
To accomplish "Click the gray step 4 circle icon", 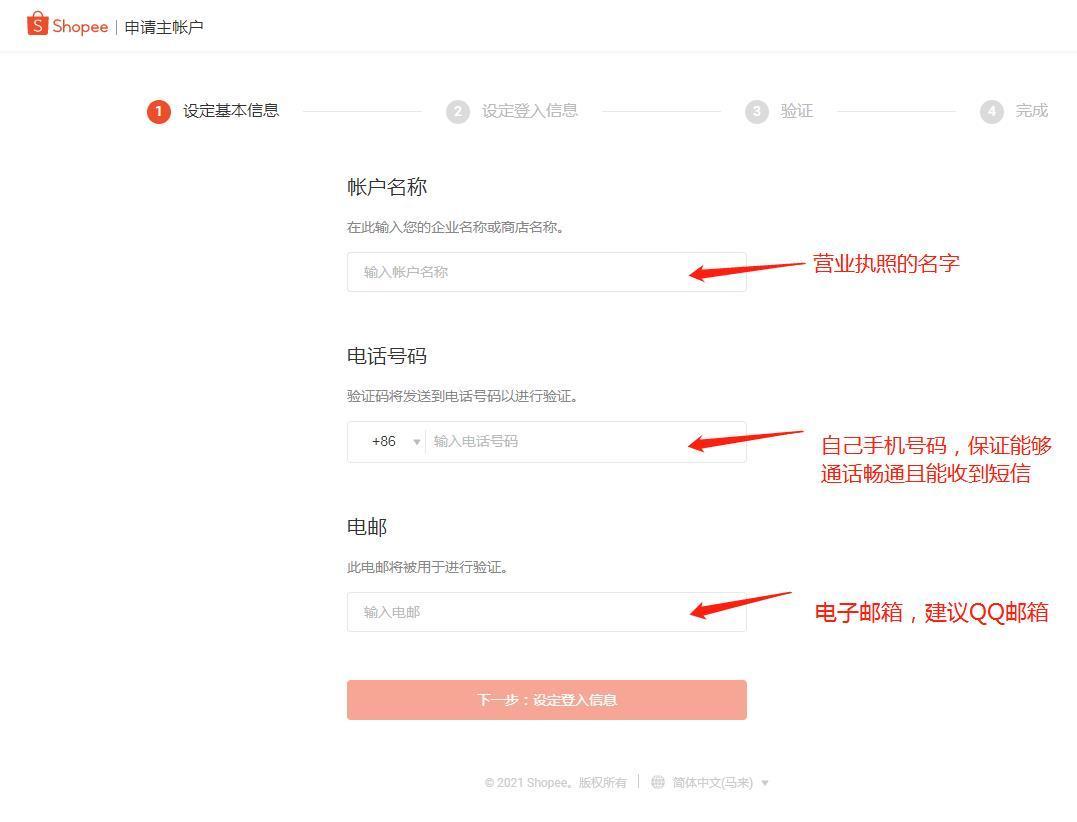I will (990, 111).
